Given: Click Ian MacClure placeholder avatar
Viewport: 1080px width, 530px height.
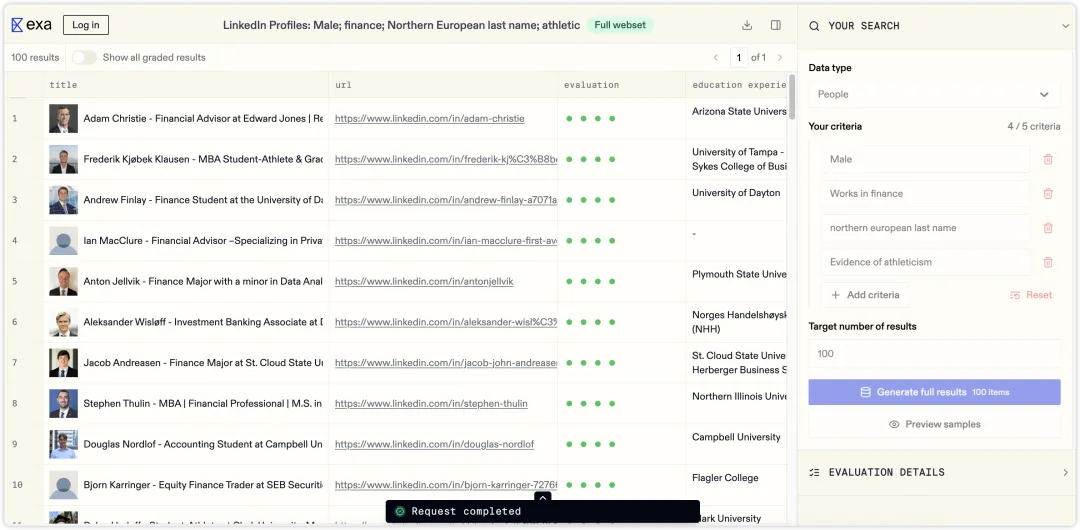Looking at the screenshot, I should click(63, 241).
